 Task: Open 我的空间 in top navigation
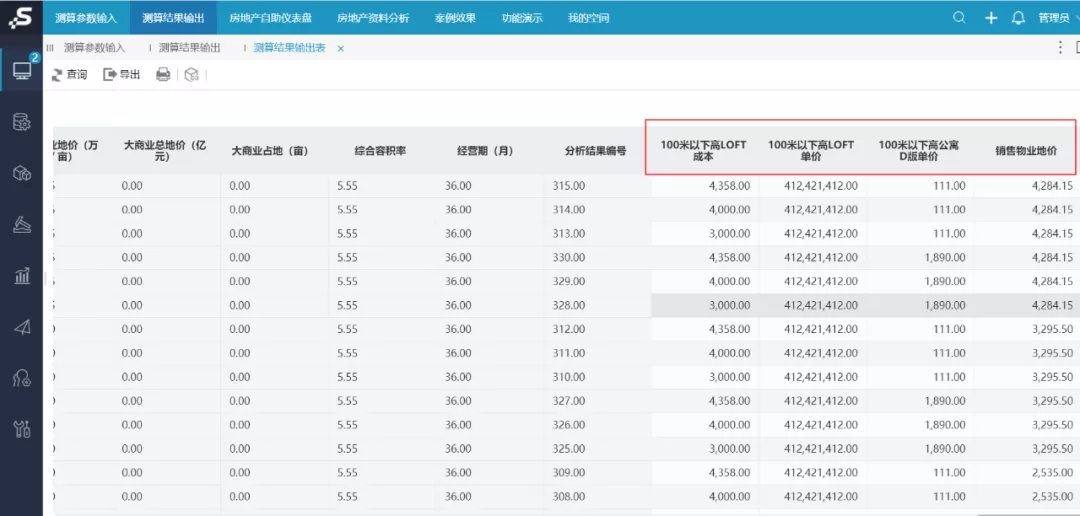[x=588, y=18]
